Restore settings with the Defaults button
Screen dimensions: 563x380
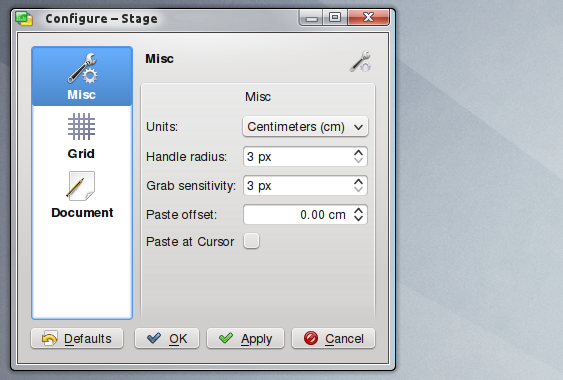tap(77, 338)
